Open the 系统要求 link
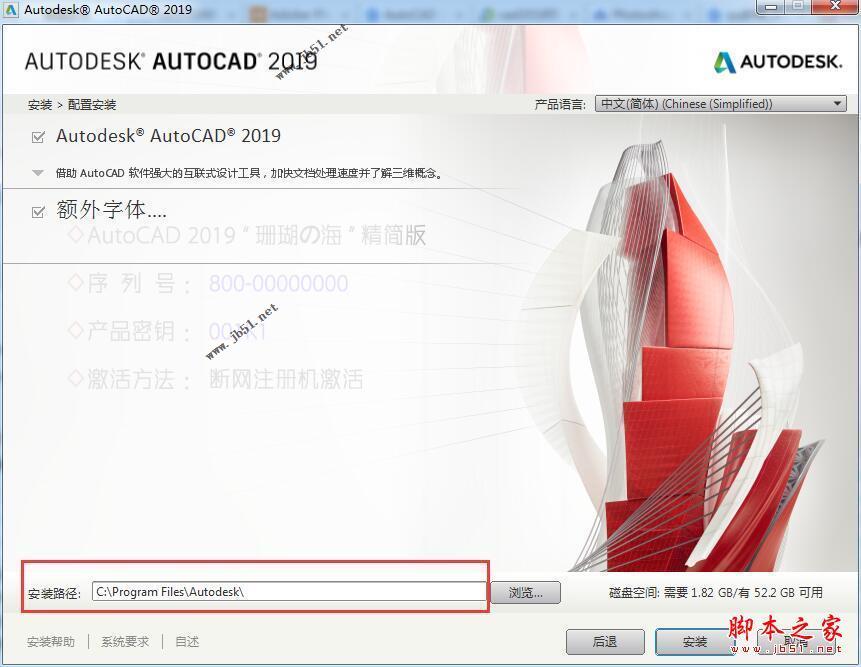The image size is (861, 667). coord(125,642)
